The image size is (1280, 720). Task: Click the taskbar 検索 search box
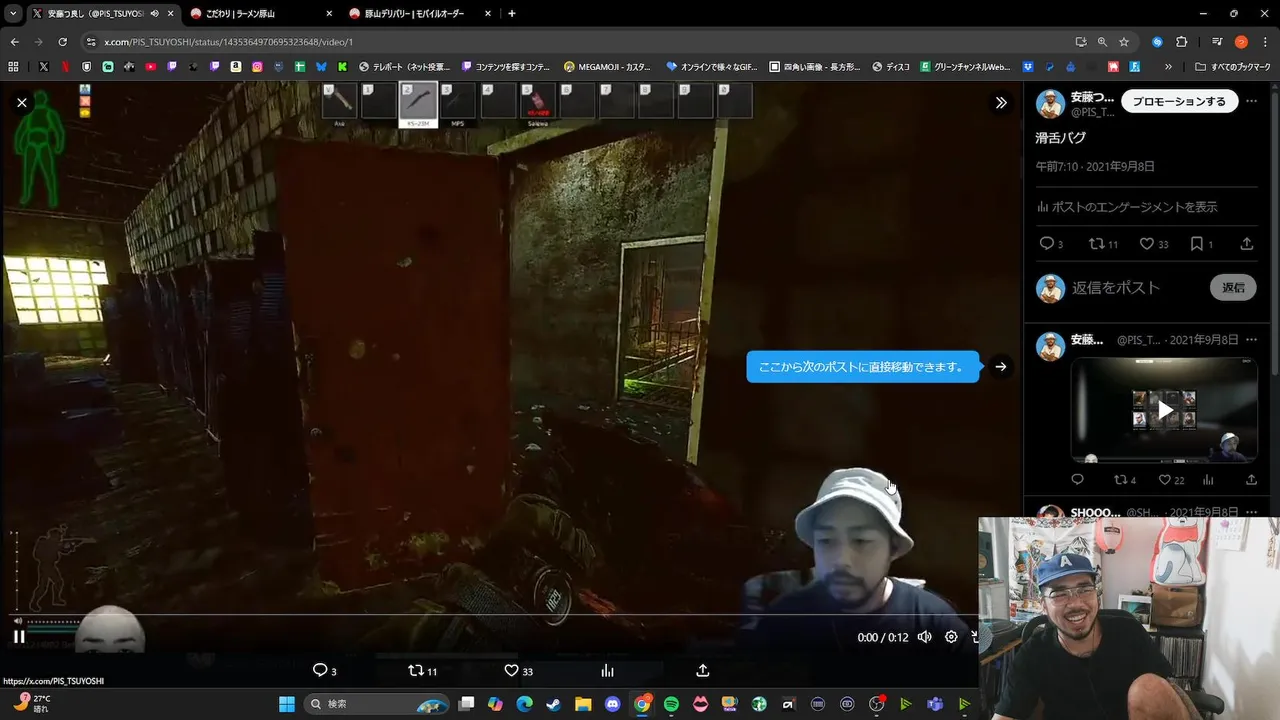376,704
